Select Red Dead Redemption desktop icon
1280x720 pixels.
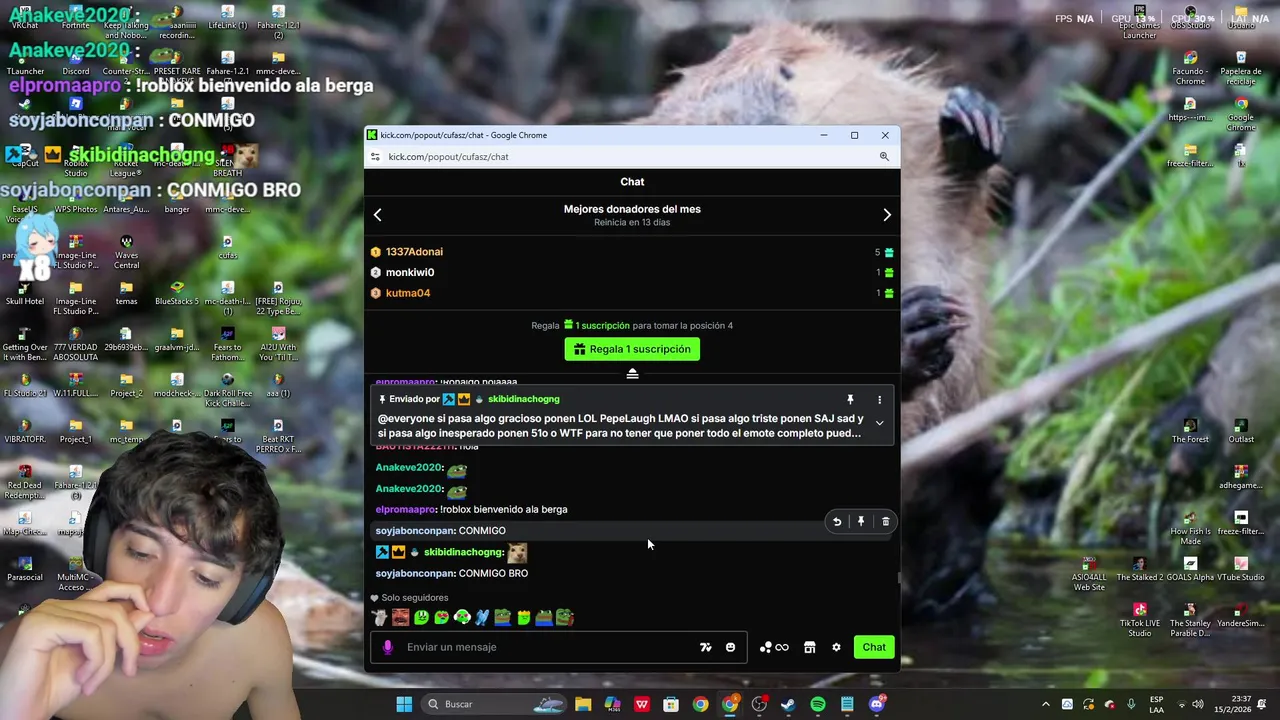tap(25, 482)
